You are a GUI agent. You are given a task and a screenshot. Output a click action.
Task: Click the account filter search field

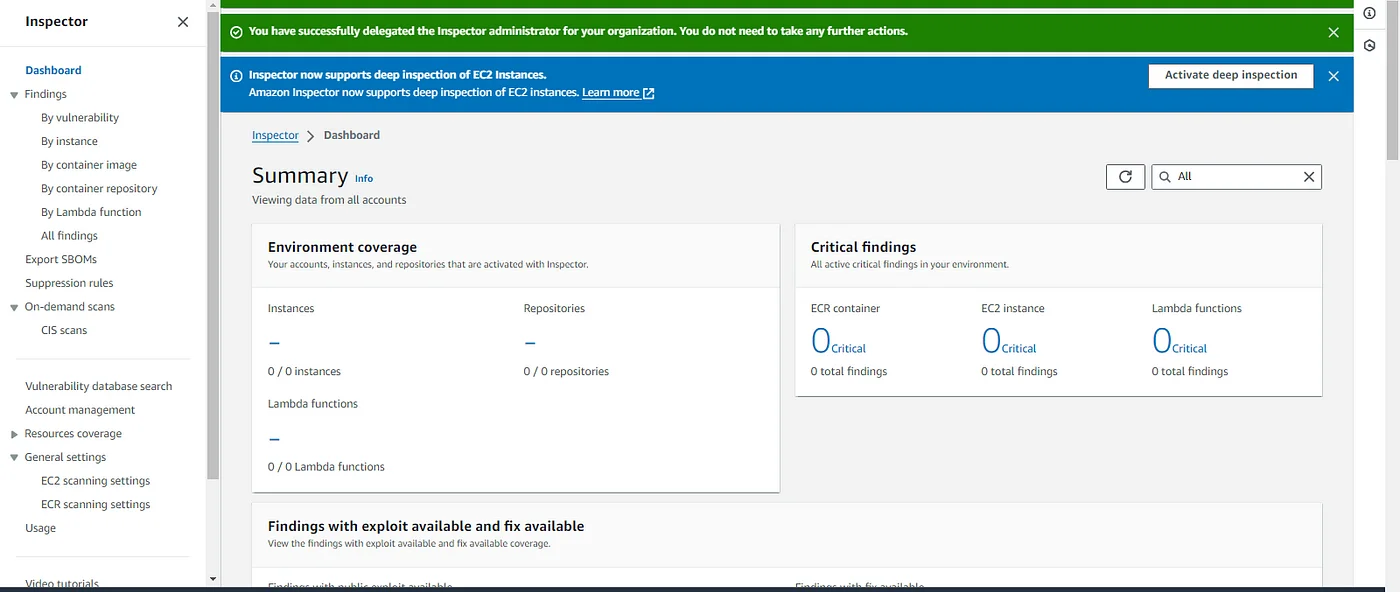coord(1236,177)
